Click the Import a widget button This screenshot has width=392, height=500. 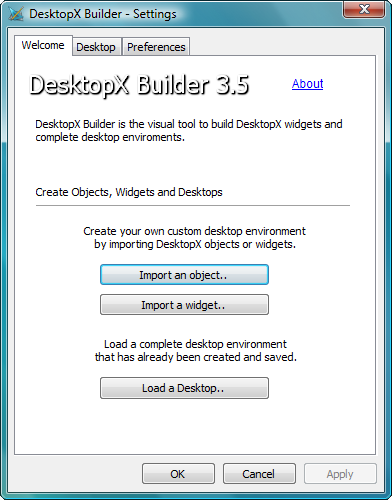click(184, 305)
